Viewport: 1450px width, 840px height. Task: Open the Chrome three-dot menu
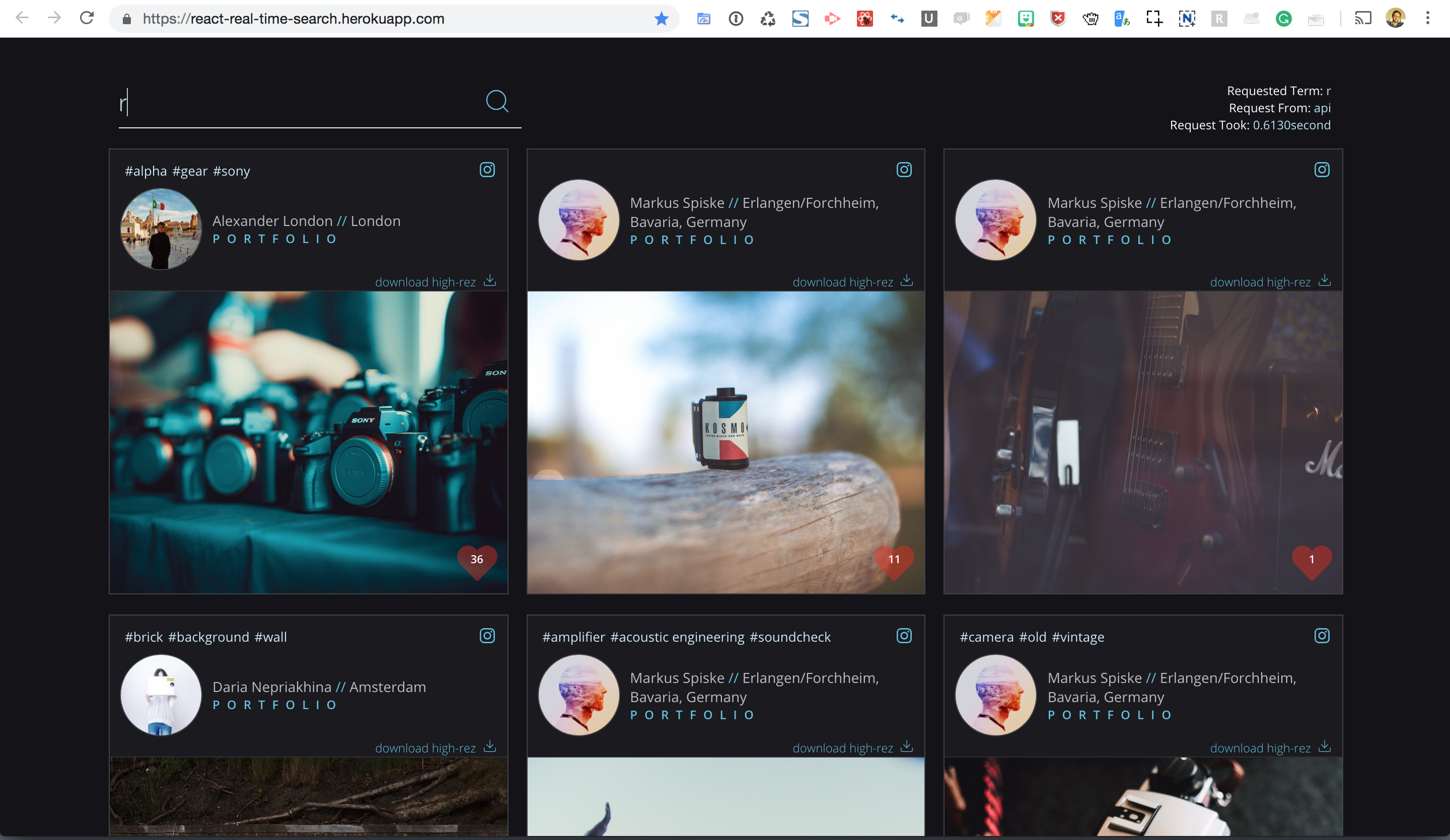pos(1427,19)
